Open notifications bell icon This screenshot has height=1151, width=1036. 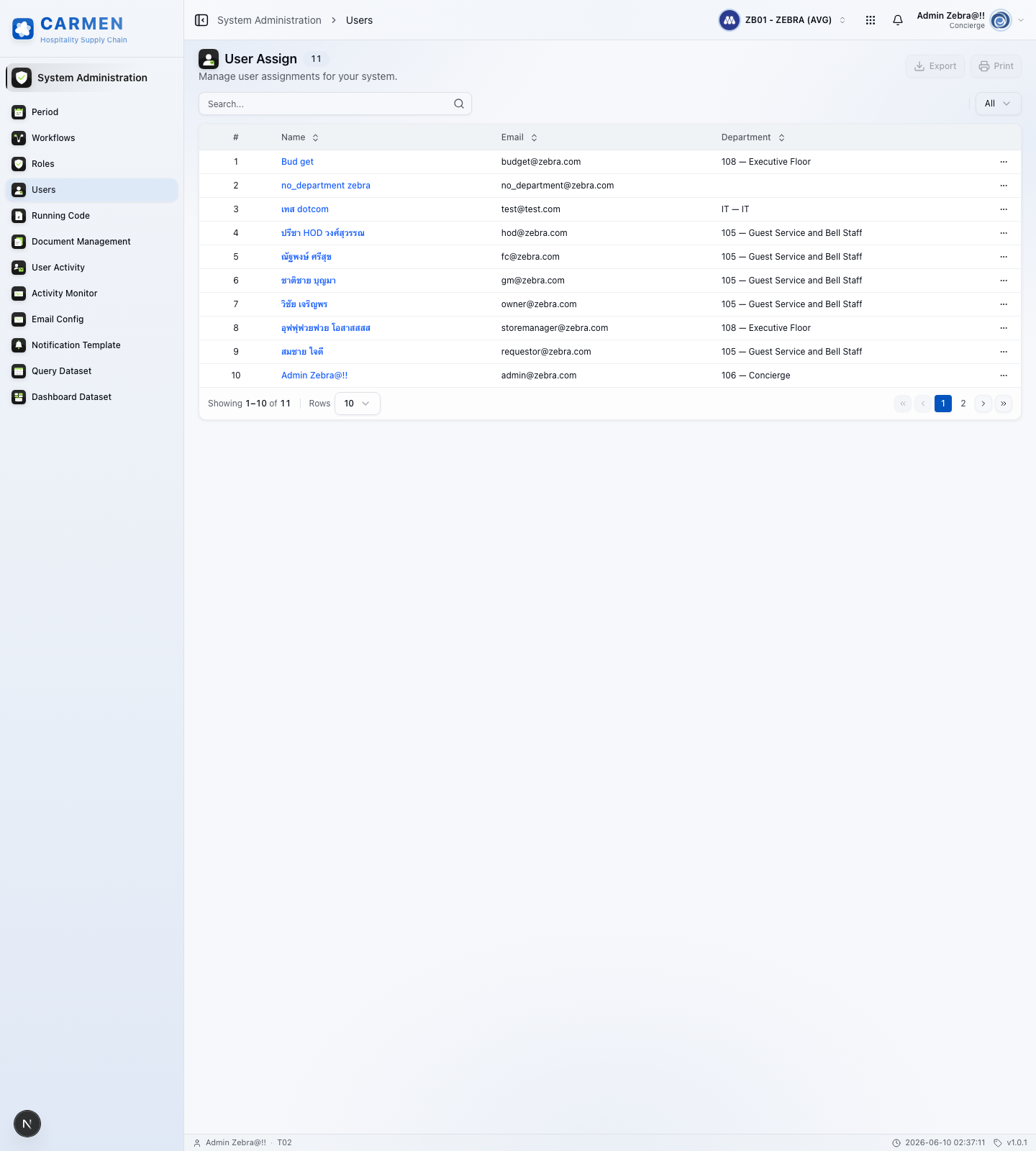[x=898, y=20]
